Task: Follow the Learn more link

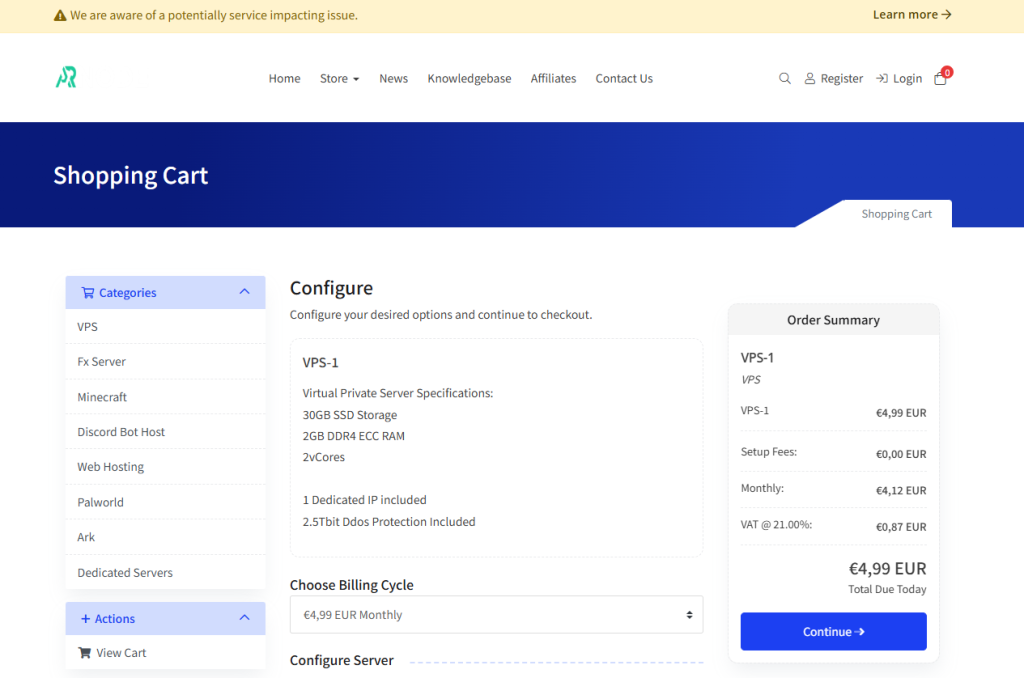Action: [x=911, y=15]
